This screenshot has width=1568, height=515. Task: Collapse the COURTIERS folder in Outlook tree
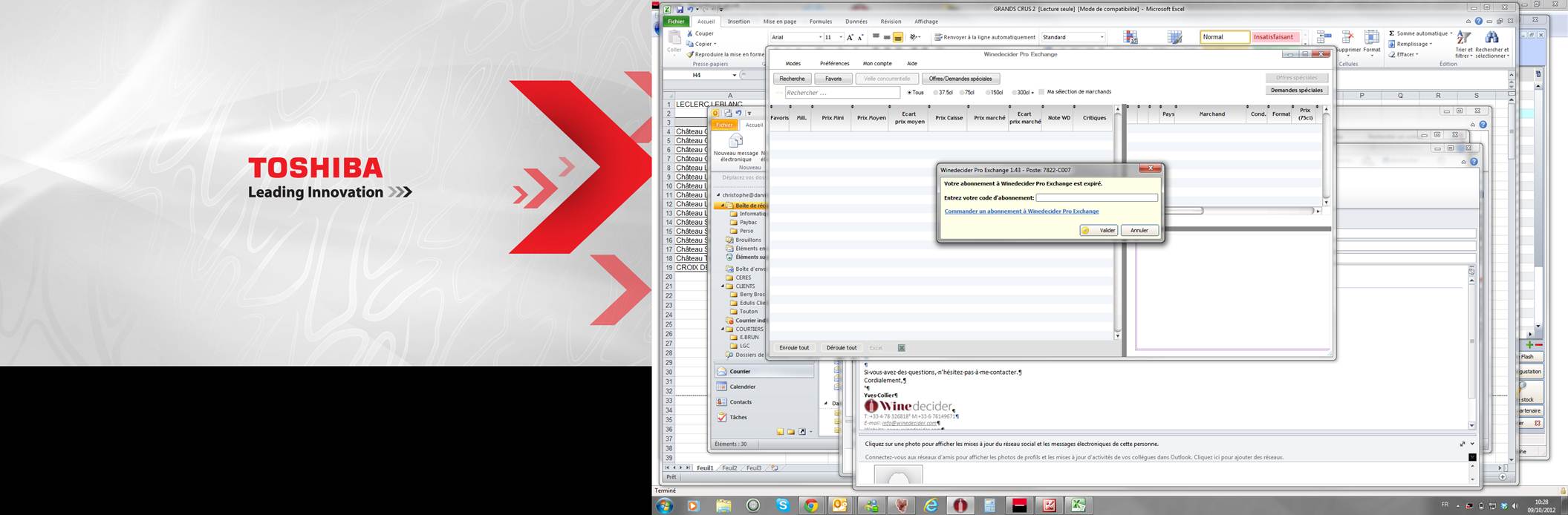723,329
